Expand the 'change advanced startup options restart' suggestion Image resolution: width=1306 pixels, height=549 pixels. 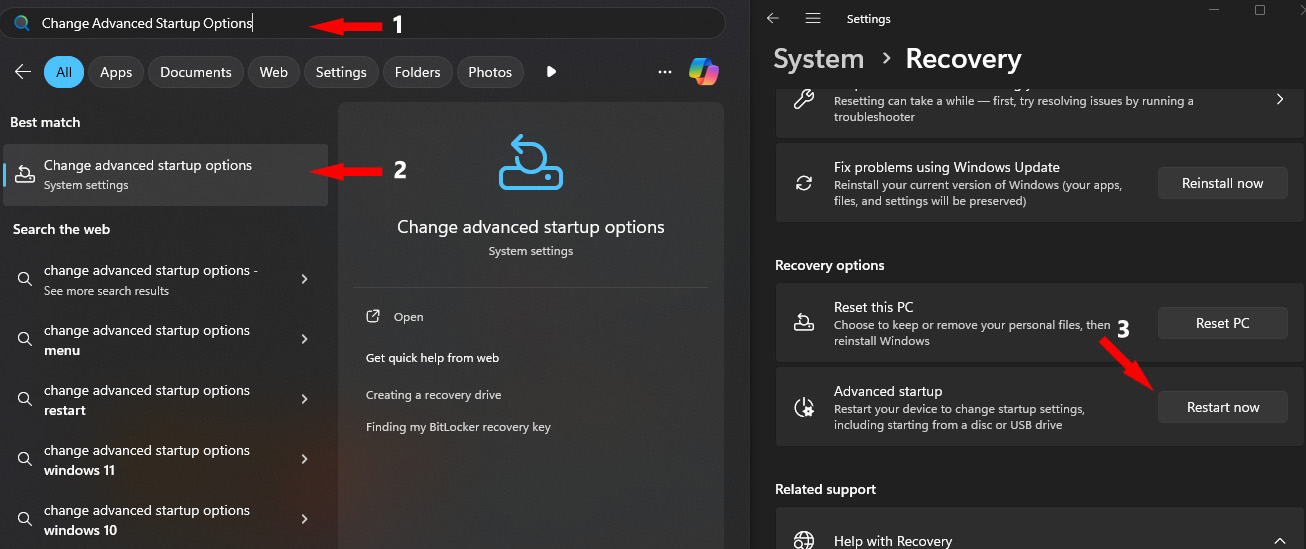(304, 400)
